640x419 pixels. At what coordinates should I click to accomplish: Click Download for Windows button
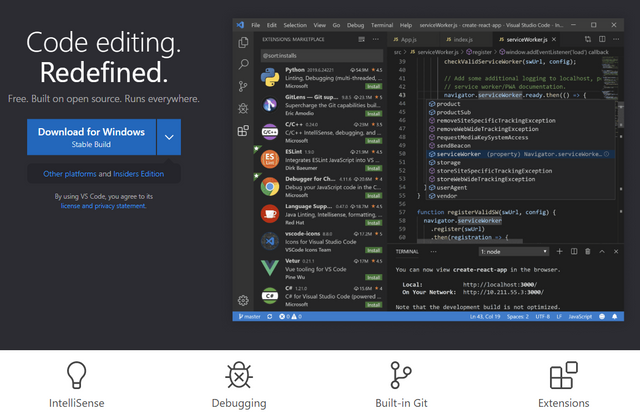click(91, 137)
